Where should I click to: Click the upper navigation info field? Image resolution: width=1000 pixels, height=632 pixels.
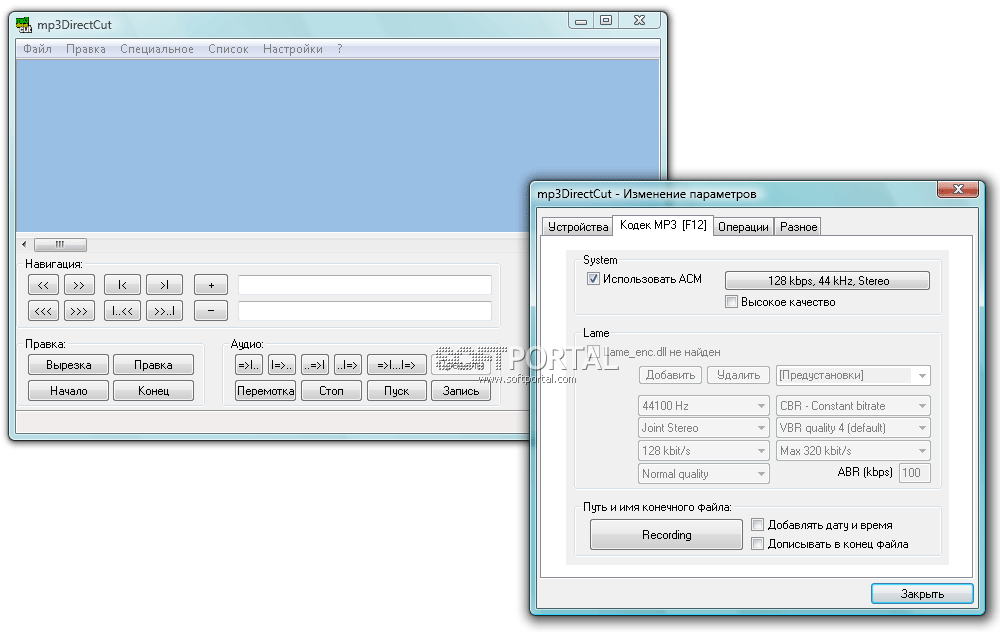coord(365,285)
